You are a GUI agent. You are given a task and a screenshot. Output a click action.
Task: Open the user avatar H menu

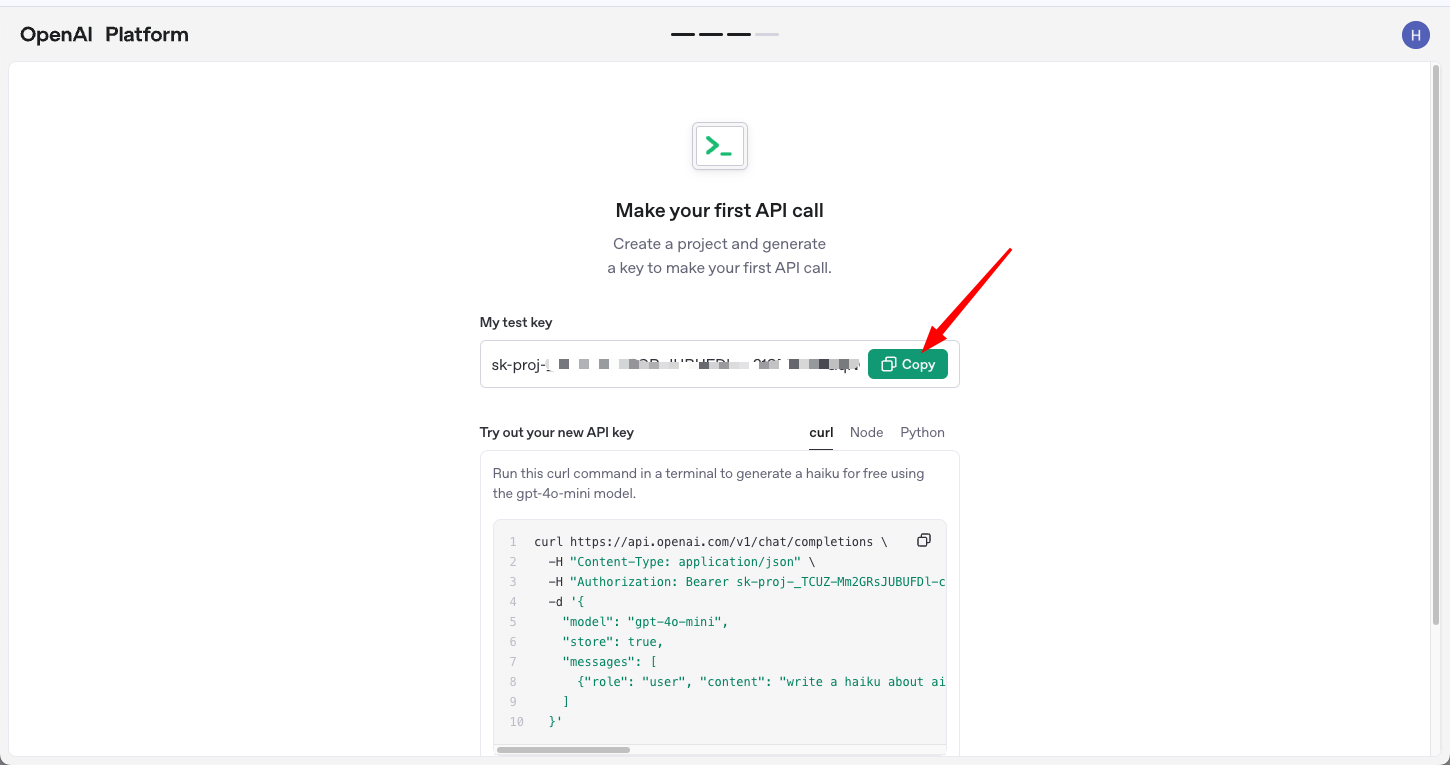click(x=1415, y=35)
